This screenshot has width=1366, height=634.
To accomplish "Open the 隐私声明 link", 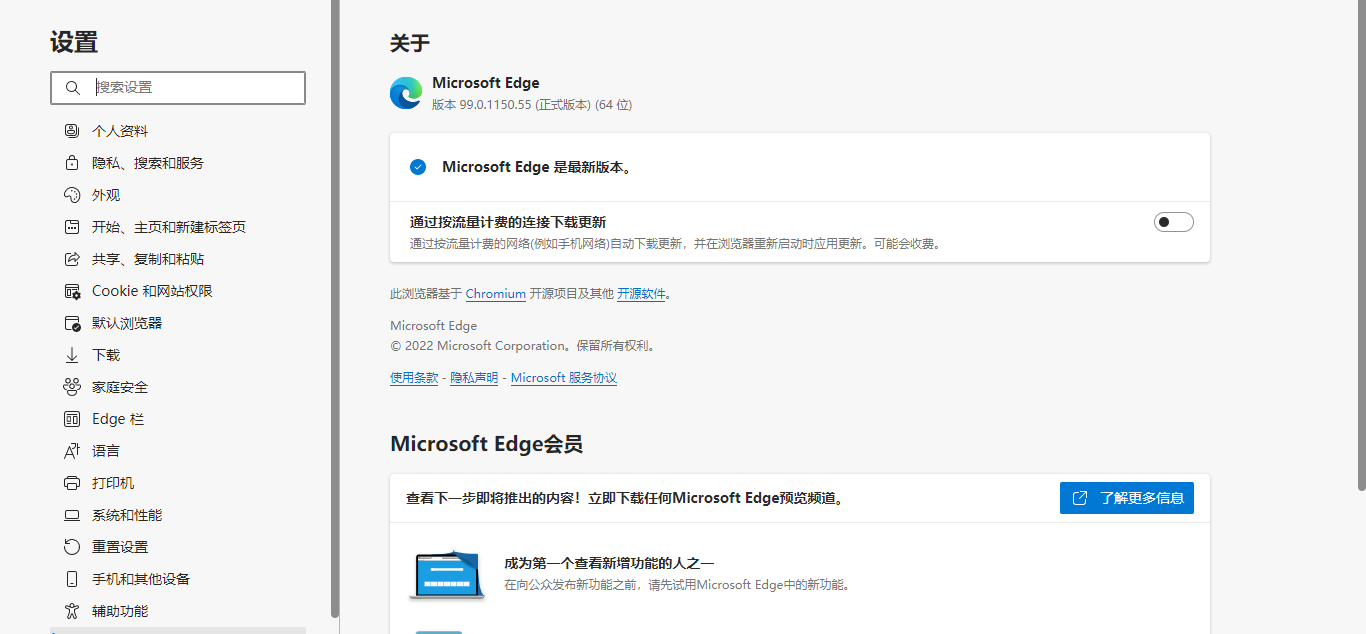I will point(474,378).
